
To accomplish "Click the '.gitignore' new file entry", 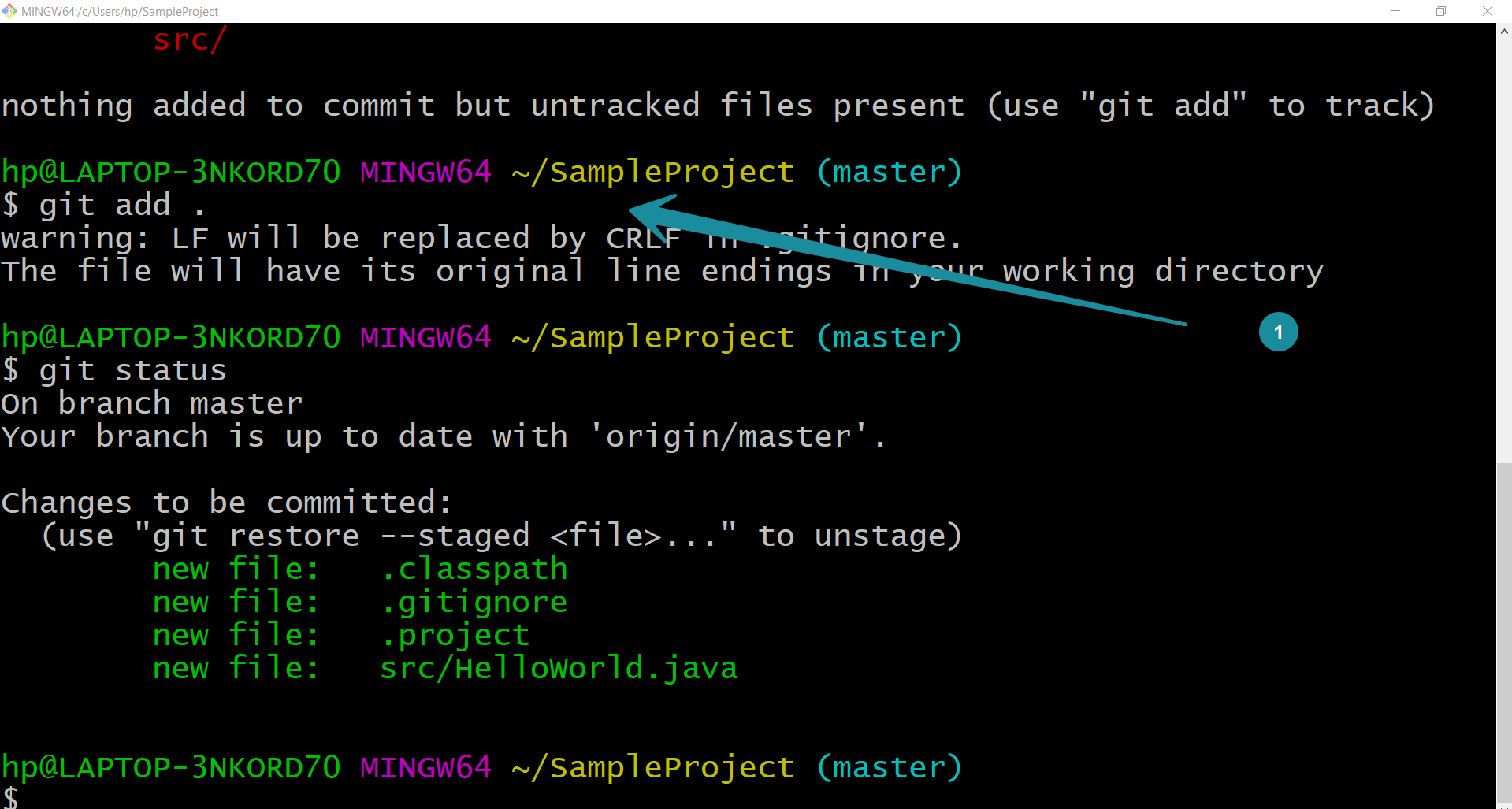I will [x=474, y=602].
